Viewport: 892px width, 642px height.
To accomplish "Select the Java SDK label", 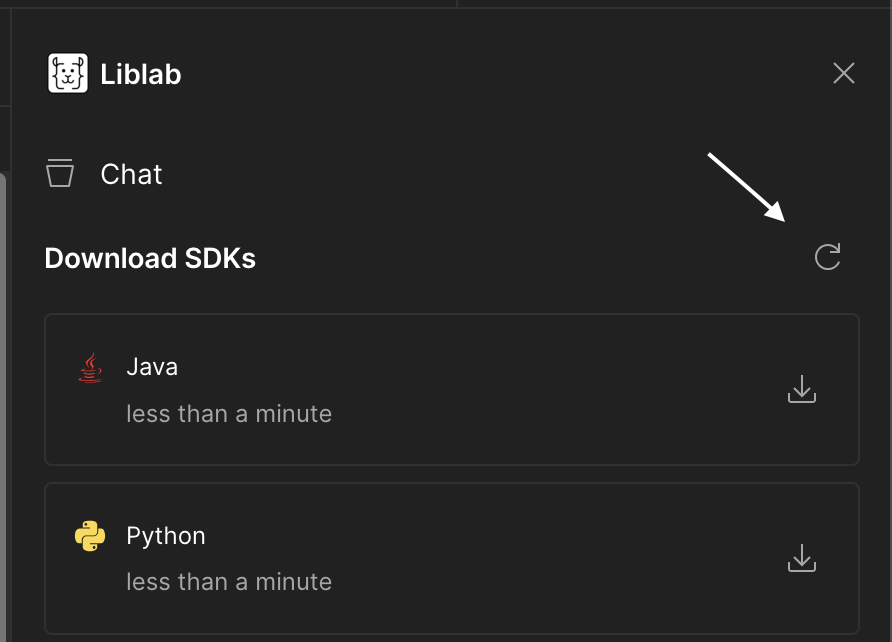I will [x=152, y=367].
